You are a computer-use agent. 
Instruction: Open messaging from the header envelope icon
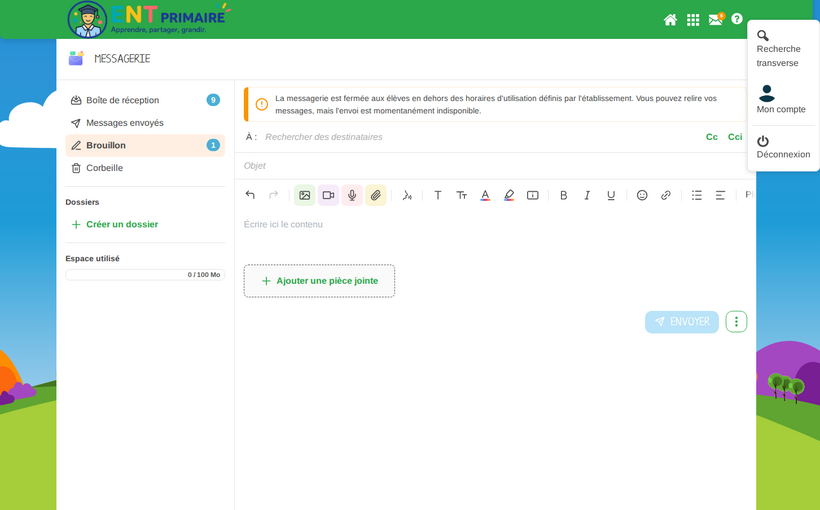pyautogui.click(x=716, y=19)
